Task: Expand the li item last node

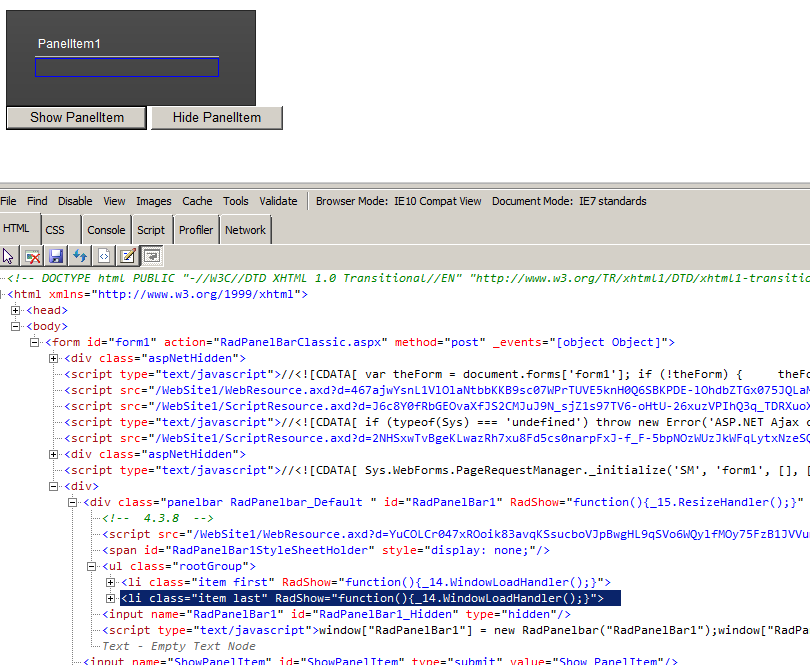Action: coord(110,599)
